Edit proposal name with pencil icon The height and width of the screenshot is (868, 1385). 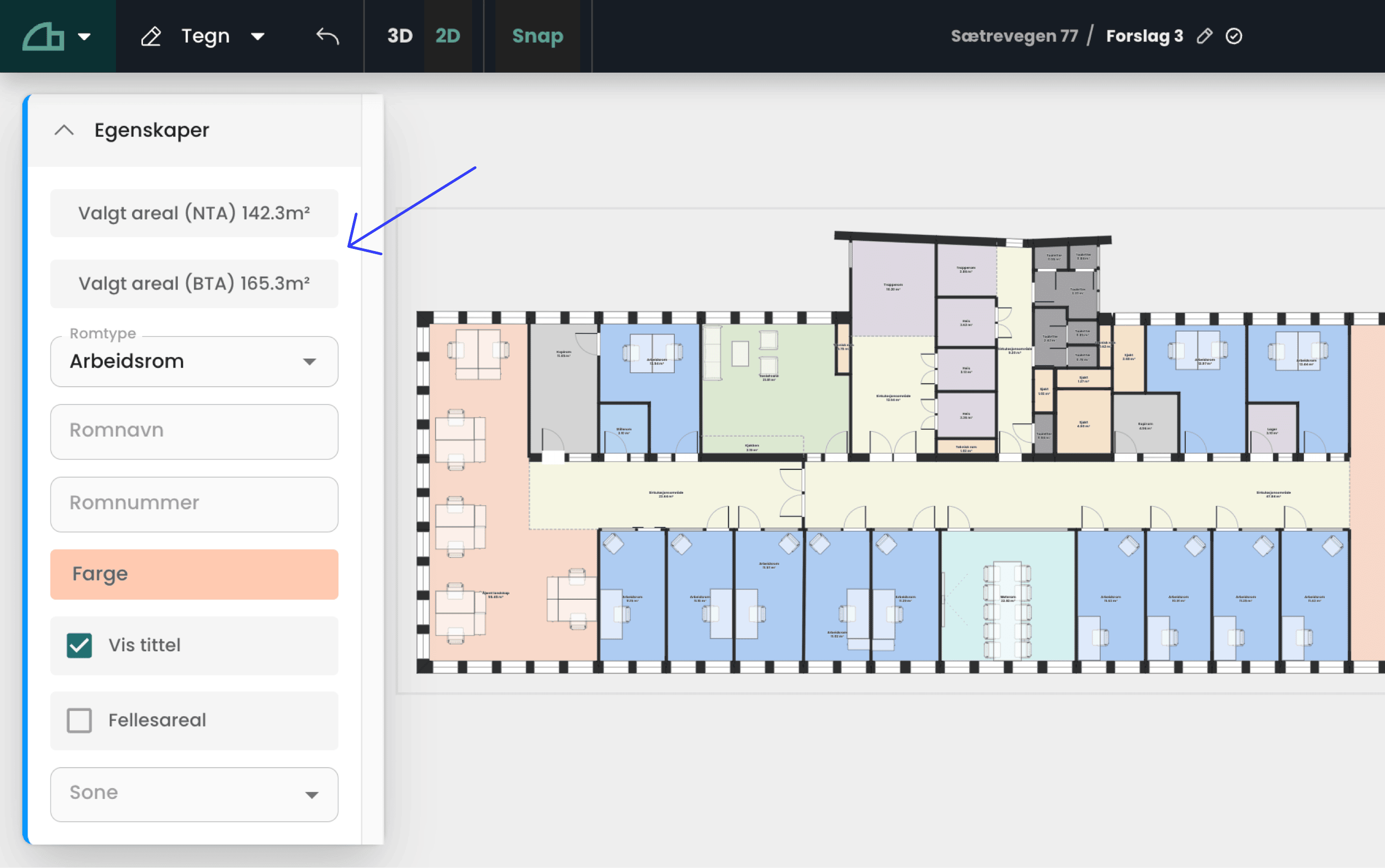(1204, 36)
